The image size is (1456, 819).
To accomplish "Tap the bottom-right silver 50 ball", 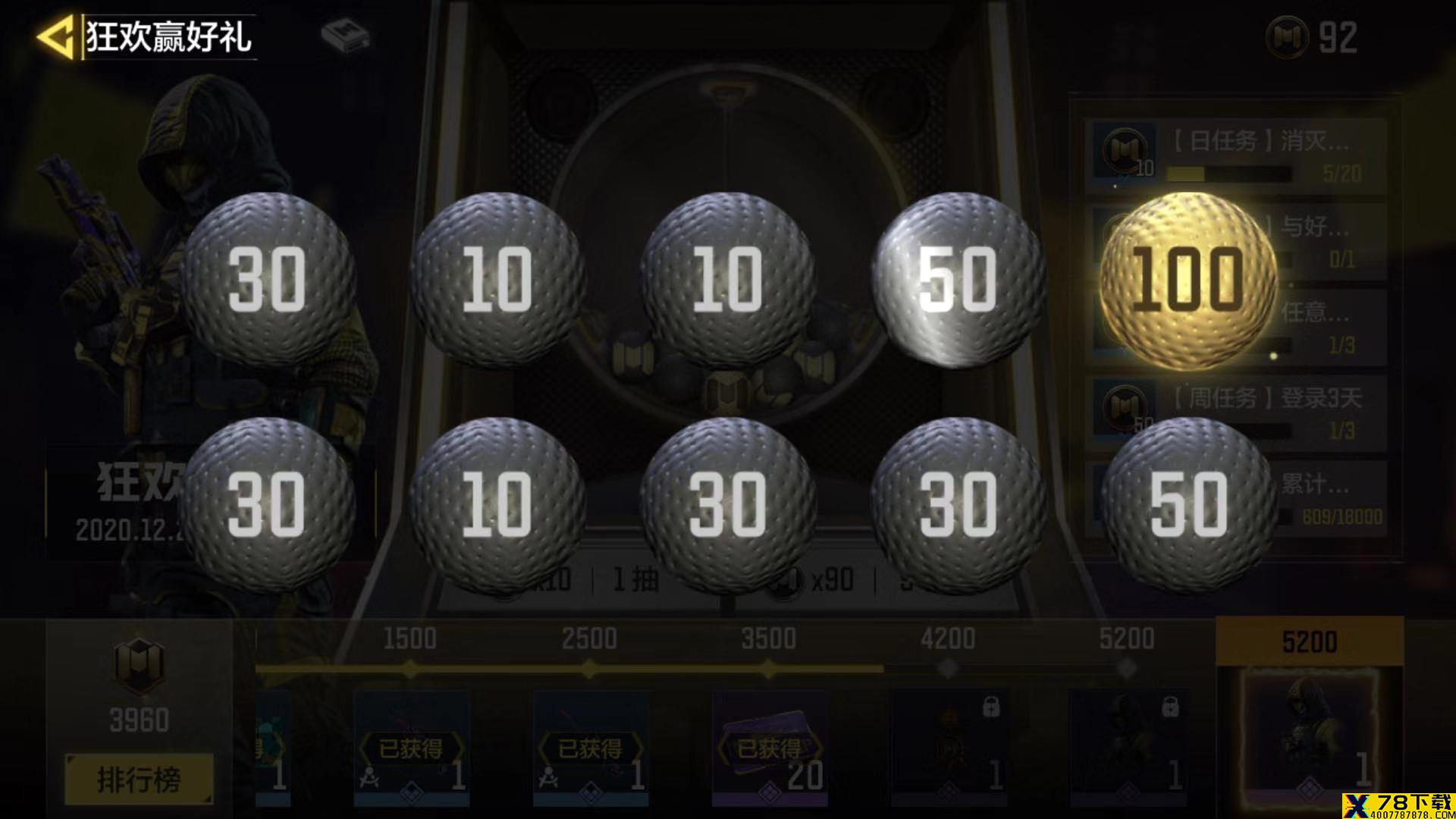I will click(1188, 506).
